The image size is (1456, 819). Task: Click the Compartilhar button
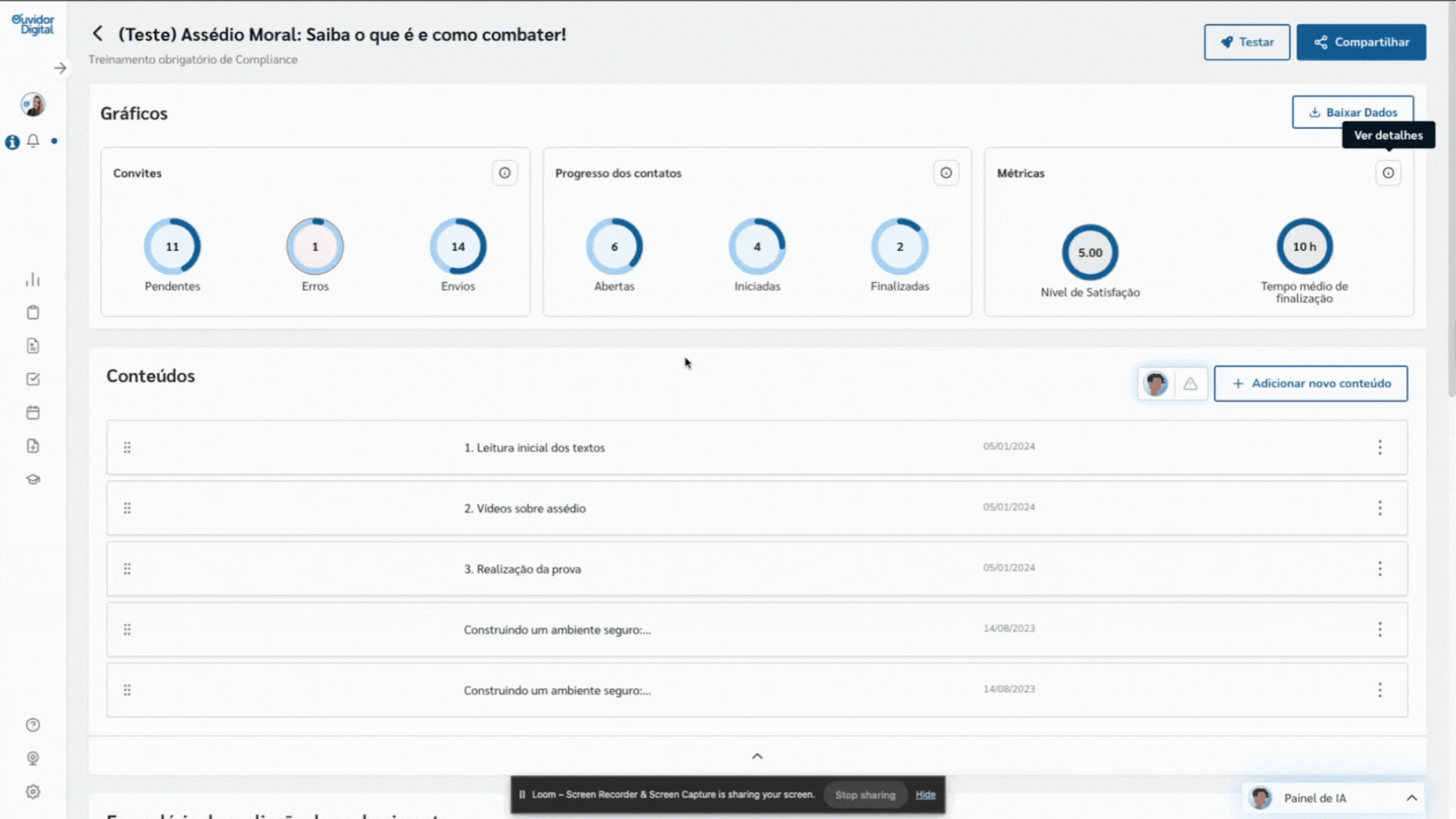pos(1360,42)
